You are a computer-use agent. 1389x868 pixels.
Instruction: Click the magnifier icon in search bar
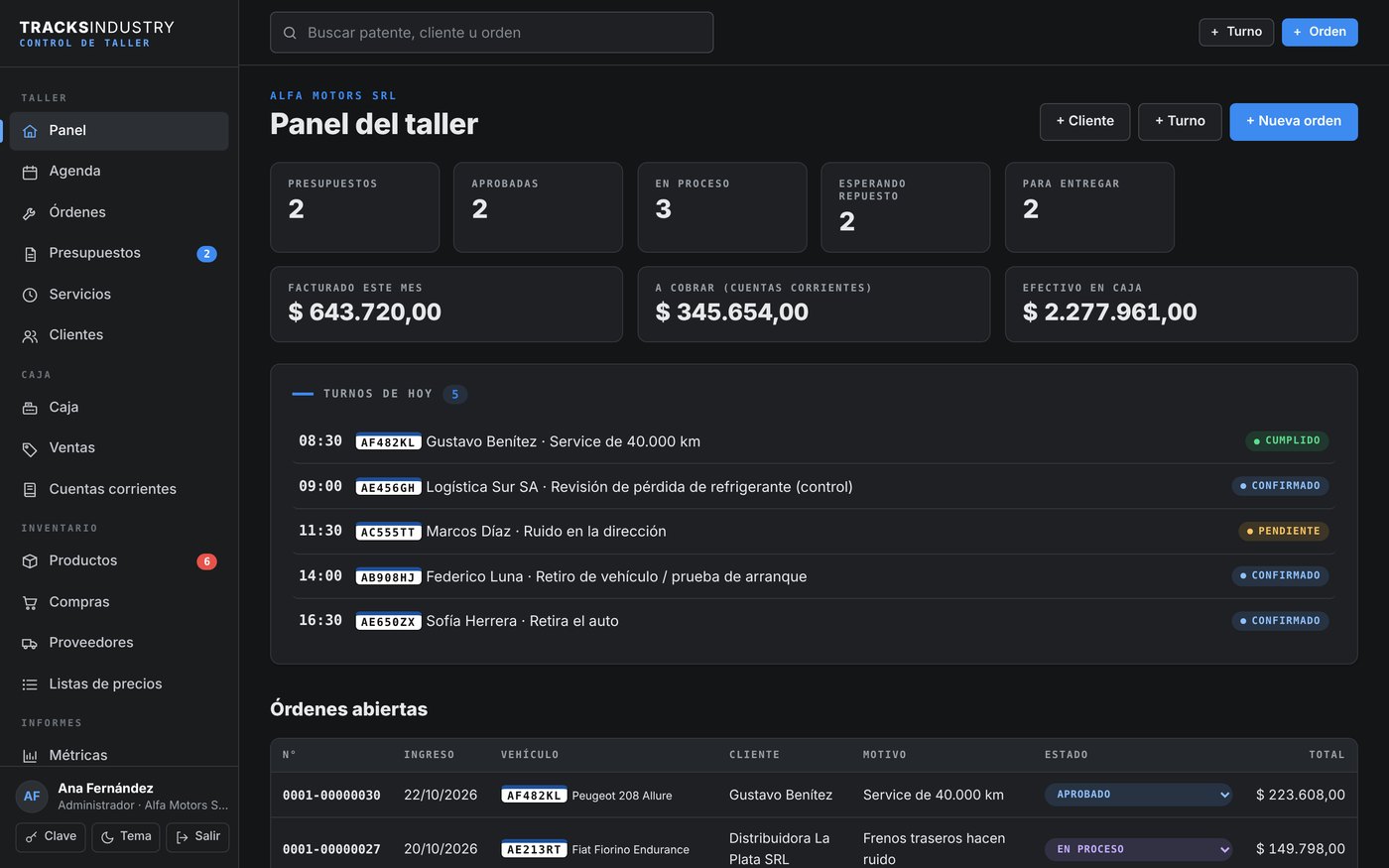click(x=290, y=33)
